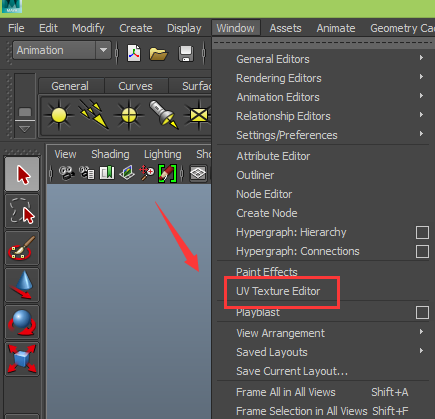Open the File menu

16,28
